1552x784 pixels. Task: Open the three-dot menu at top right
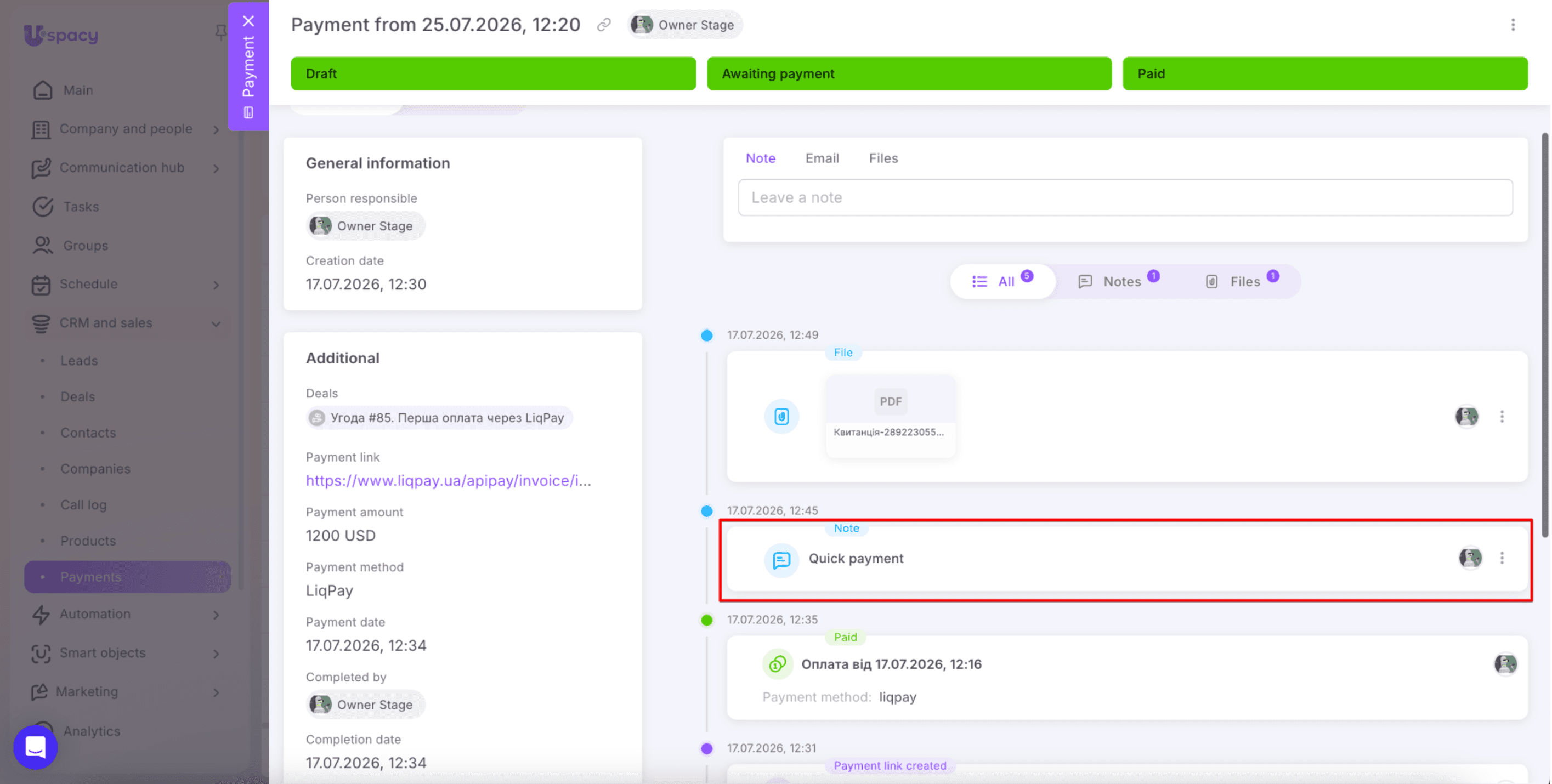[x=1513, y=25]
